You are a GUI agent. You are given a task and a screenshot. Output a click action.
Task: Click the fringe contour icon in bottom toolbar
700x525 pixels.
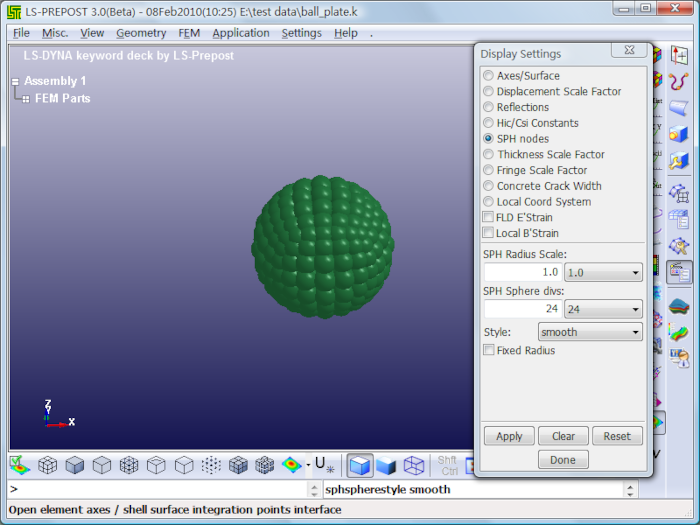coord(291,465)
